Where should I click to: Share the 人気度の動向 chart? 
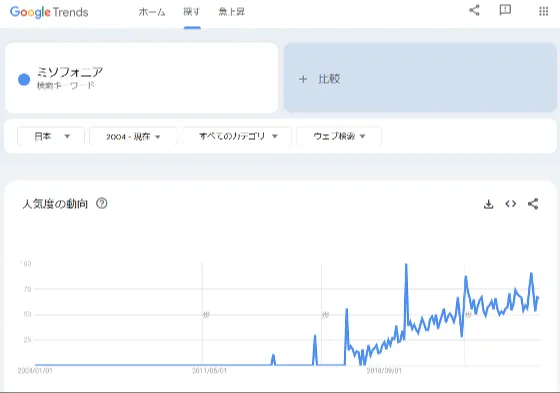tap(533, 204)
